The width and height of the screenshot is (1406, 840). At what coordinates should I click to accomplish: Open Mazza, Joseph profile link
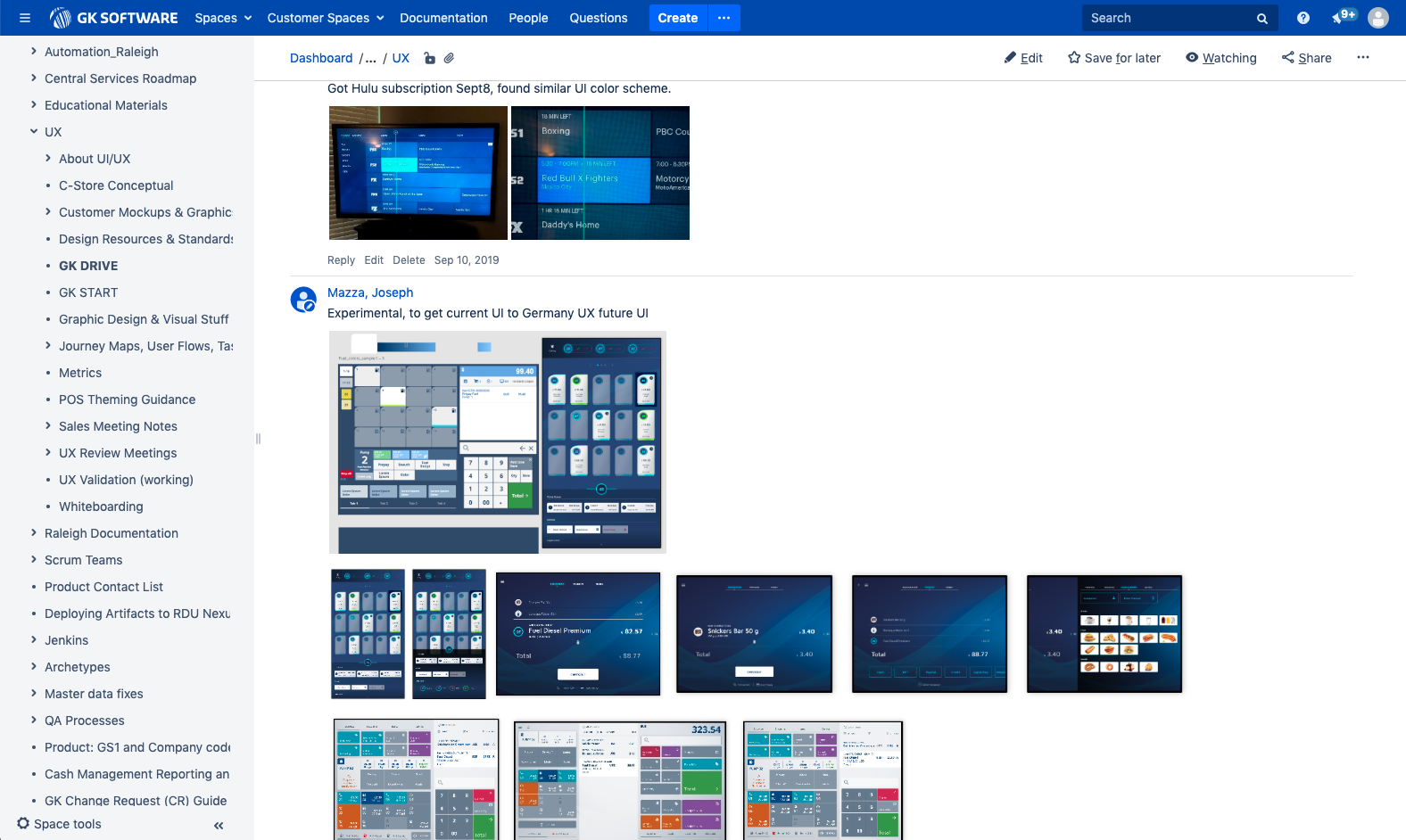click(370, 292)
